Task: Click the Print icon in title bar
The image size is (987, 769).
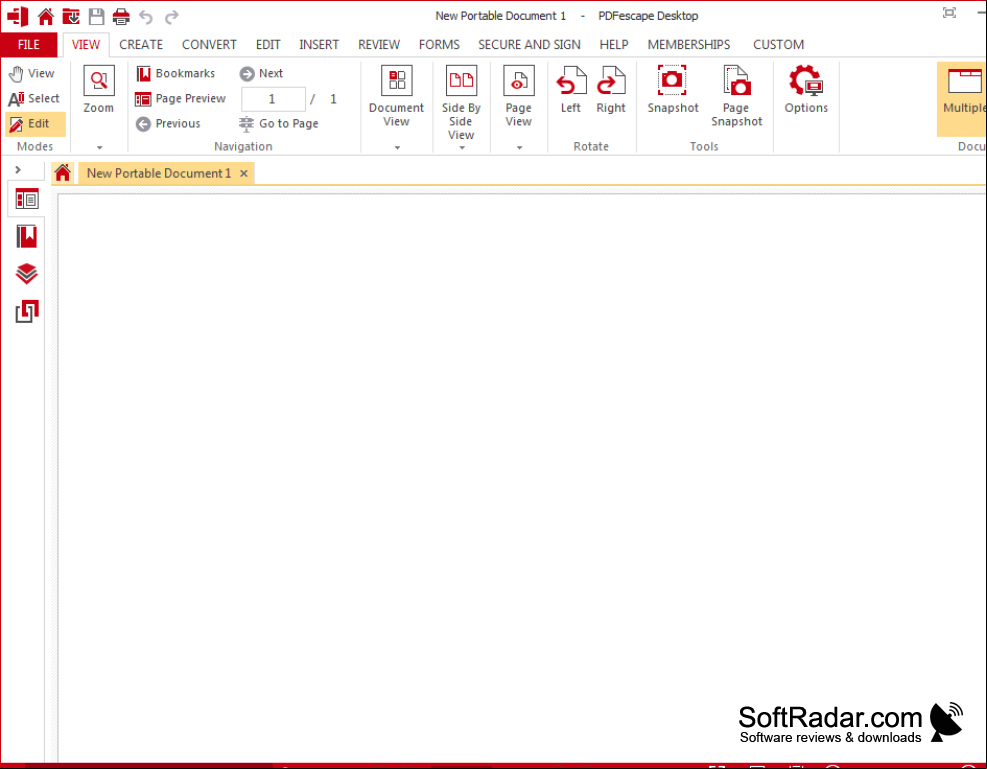Action: [121, 16]
